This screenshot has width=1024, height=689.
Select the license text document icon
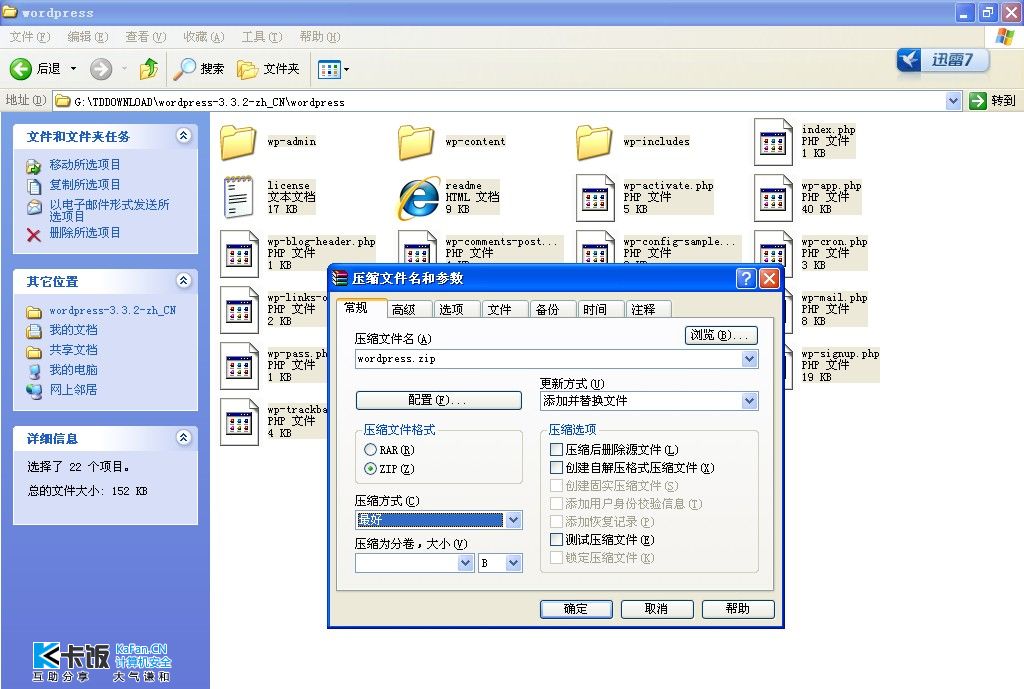[x=238, y=197]
